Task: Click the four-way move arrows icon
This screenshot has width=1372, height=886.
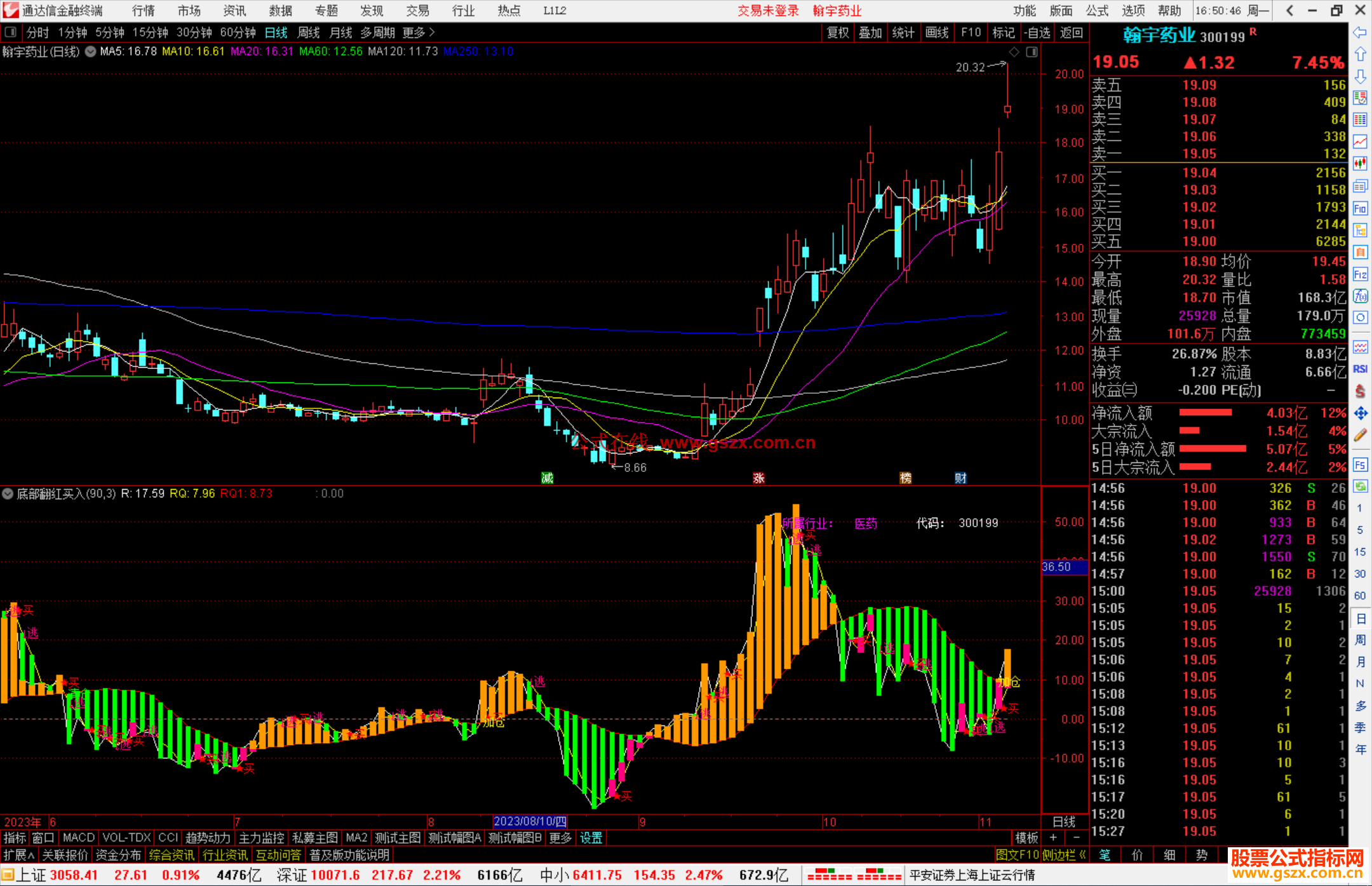Action: tap(1360, 413)
